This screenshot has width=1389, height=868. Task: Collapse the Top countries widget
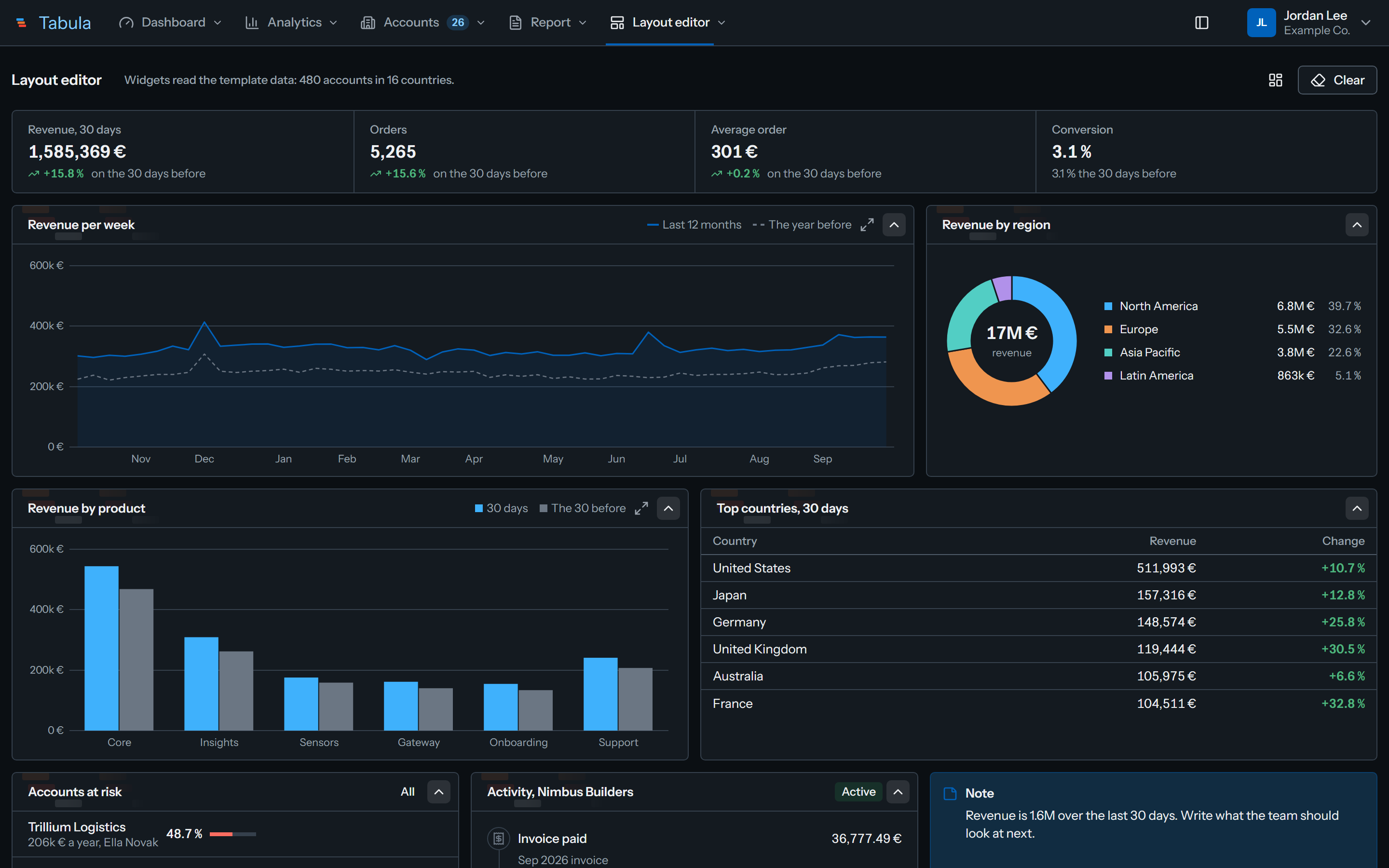(1356, 508)
